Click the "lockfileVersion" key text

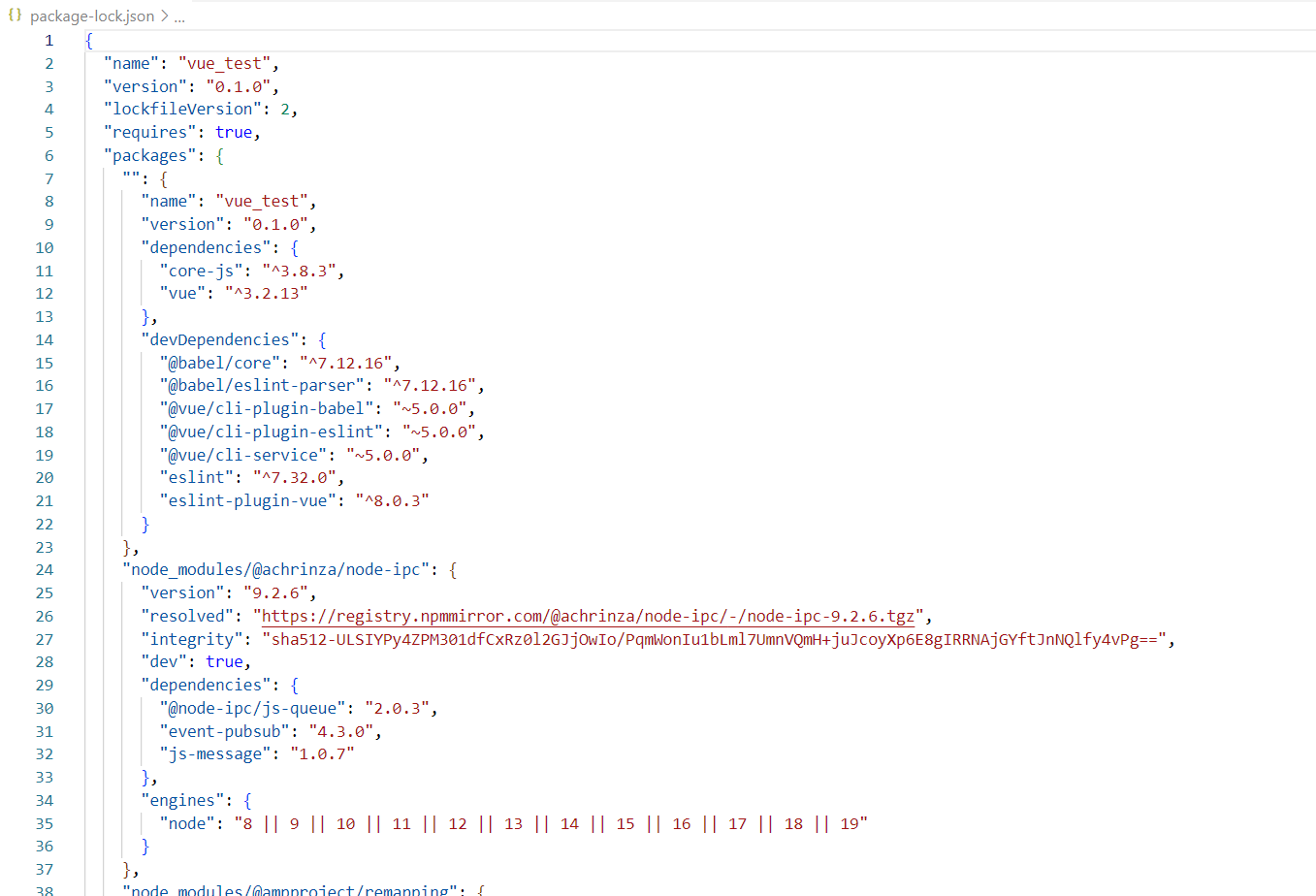[183, 110]
